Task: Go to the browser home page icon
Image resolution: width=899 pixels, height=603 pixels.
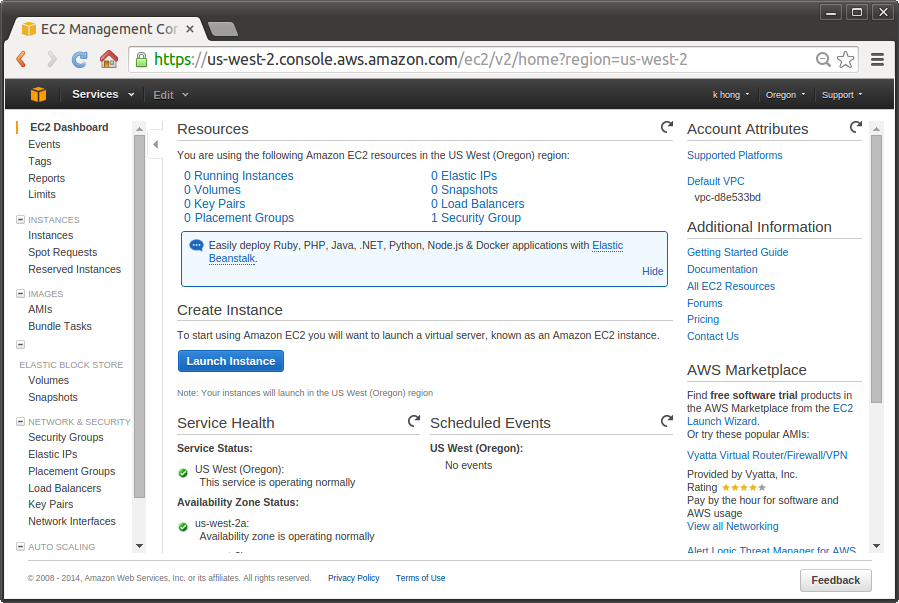Action: pos(109,59)
